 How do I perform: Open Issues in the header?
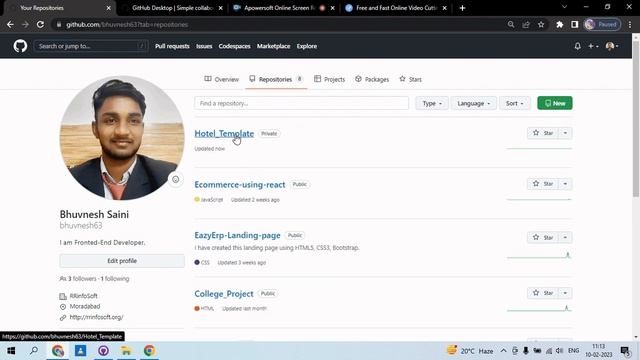[204, 46]
